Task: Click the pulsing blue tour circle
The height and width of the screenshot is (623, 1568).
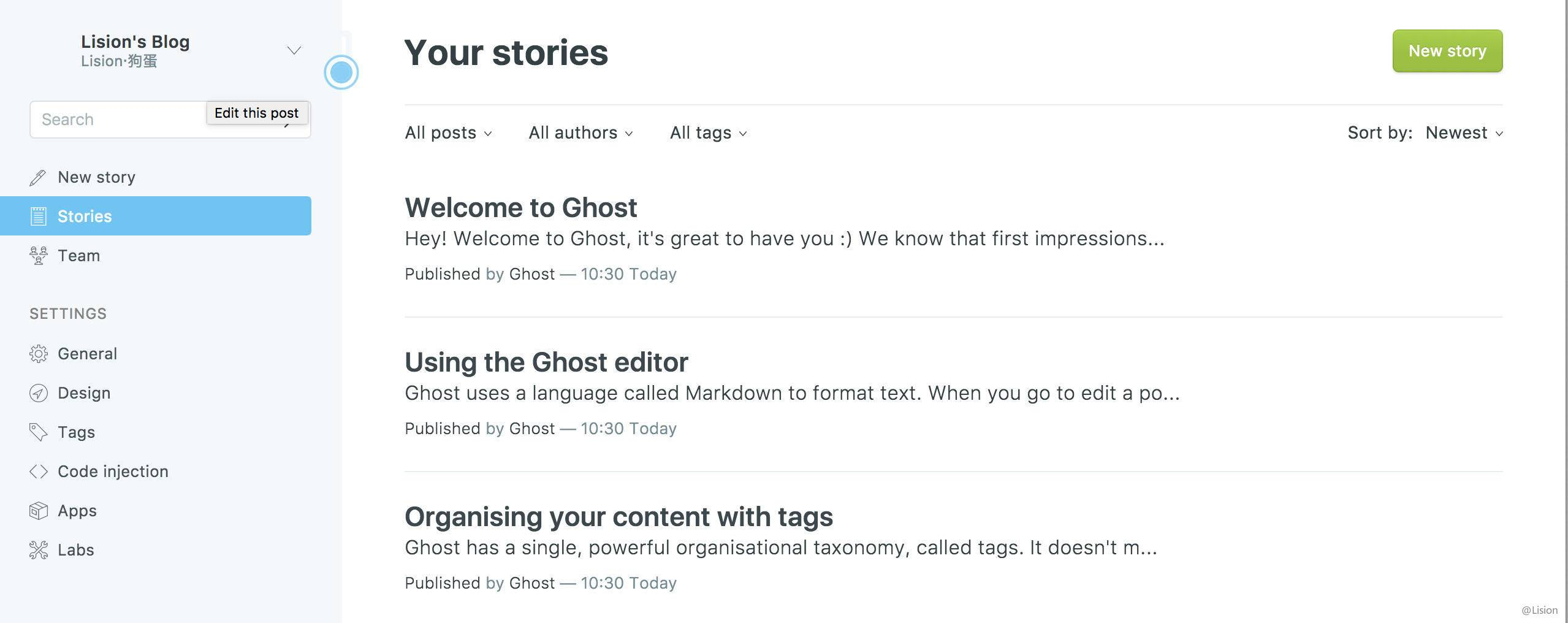Action: pyautogui.click(x=341, y=72)
